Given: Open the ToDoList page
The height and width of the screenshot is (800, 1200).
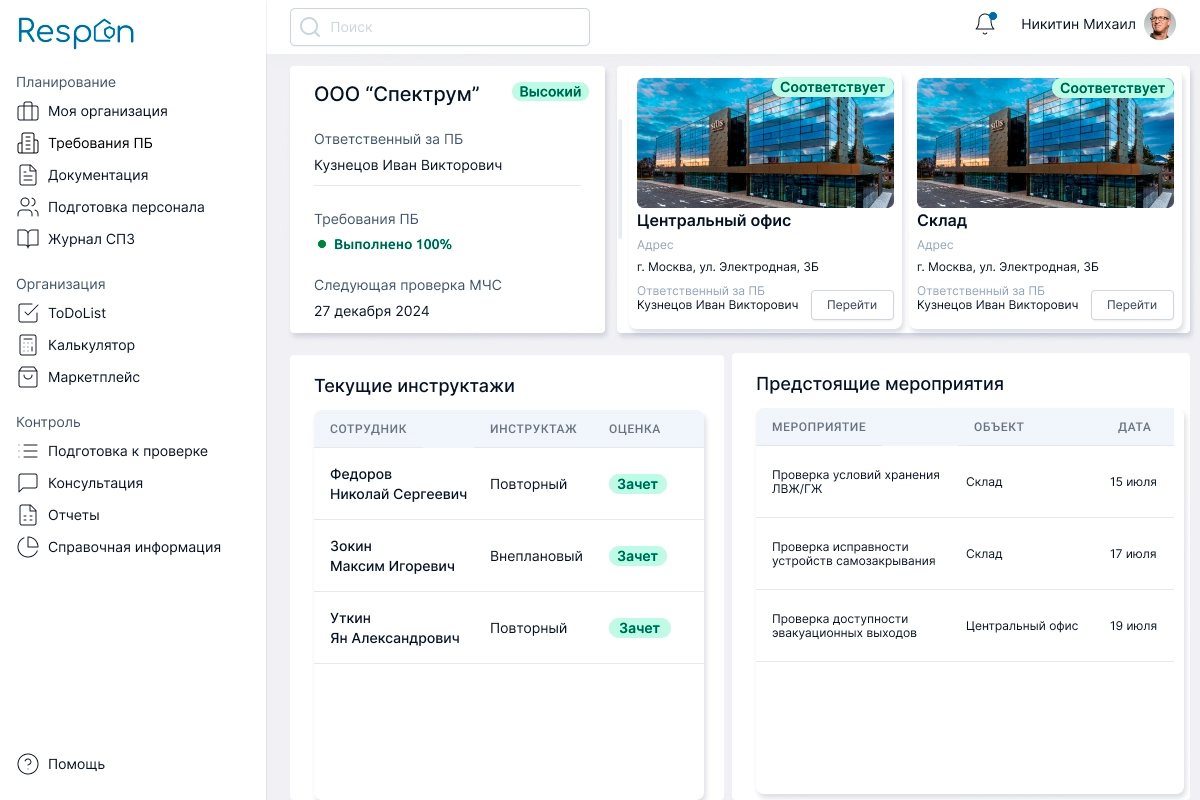Looking at the screenshot, I should pyautogui.click(x=77, y=313).
